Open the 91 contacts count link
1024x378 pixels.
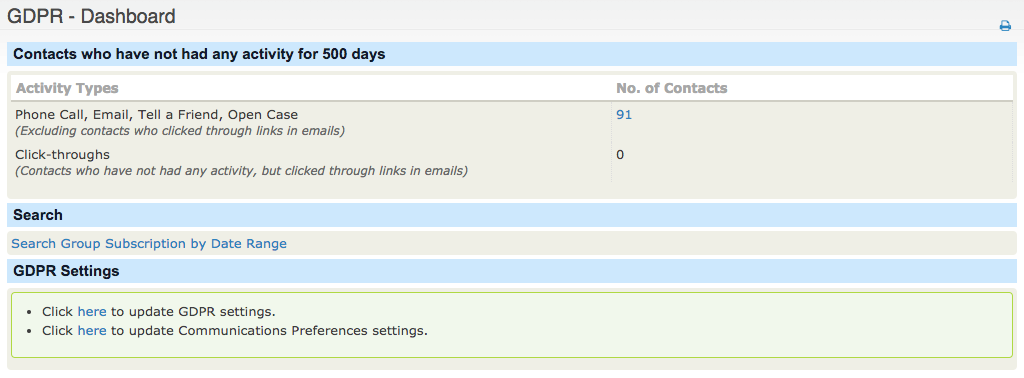(x=624, y=115)
